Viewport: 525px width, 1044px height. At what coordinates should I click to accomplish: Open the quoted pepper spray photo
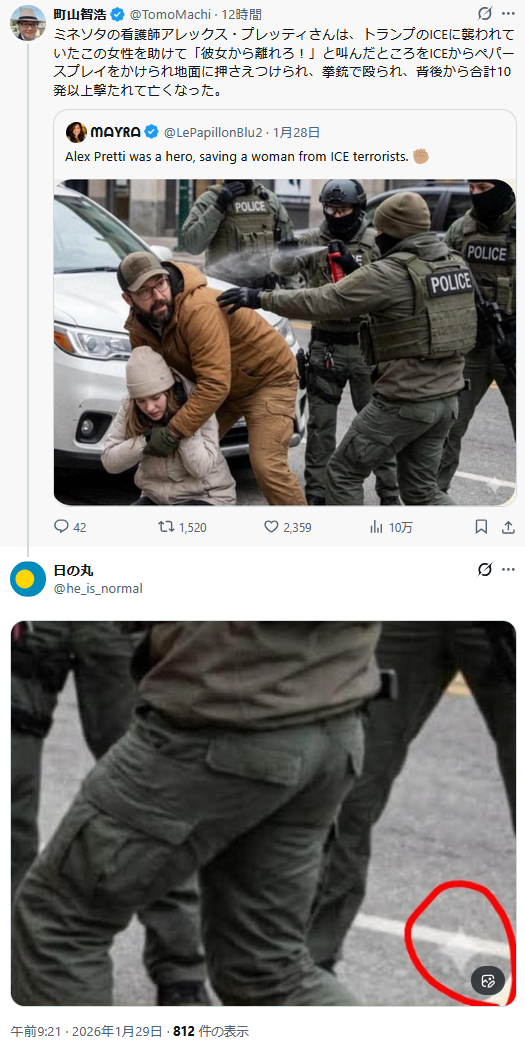(285, 342)
